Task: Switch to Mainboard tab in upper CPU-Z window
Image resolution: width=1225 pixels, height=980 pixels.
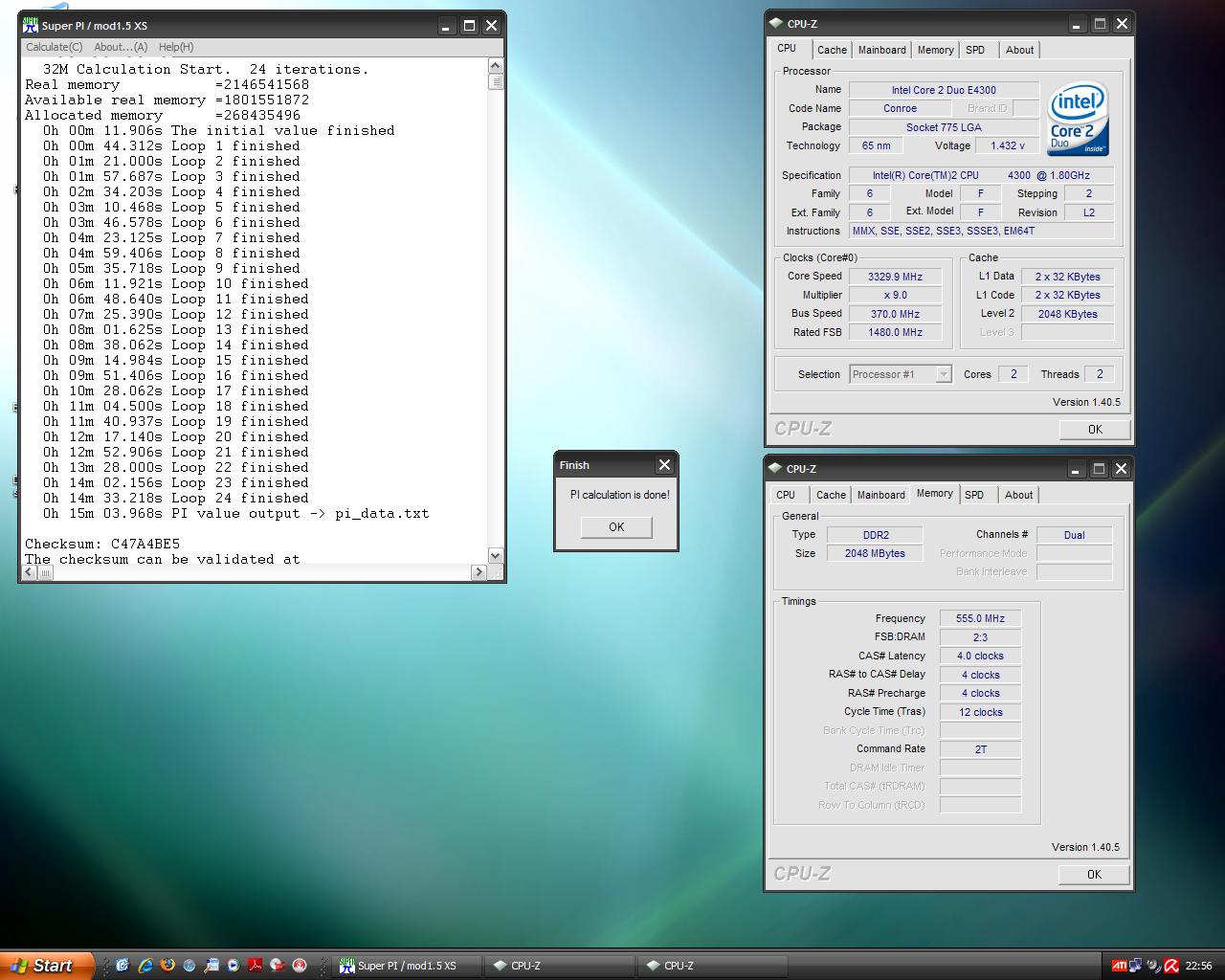Action: coord(881,50)
